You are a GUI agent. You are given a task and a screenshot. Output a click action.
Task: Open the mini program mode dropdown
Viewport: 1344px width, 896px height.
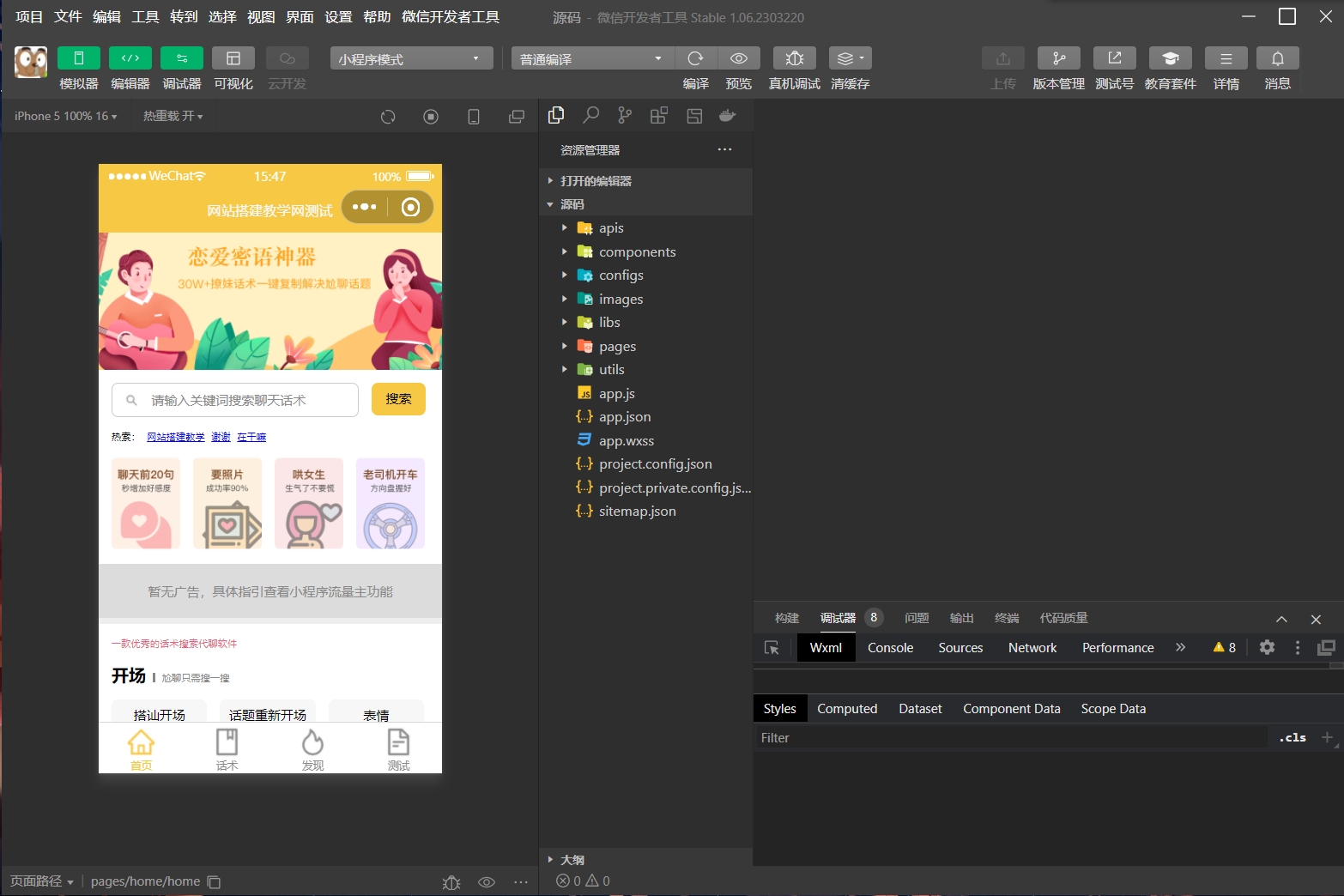(x=411, y=58)
